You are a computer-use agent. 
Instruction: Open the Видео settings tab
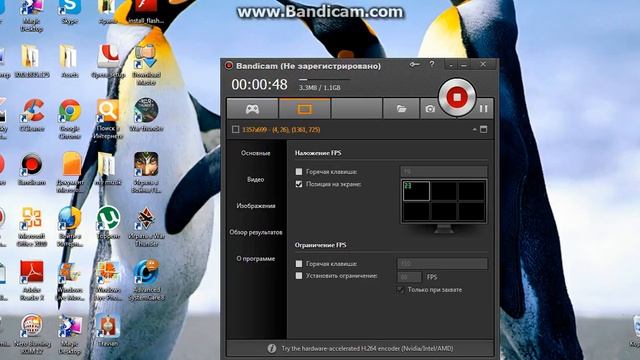pos(256,180)
